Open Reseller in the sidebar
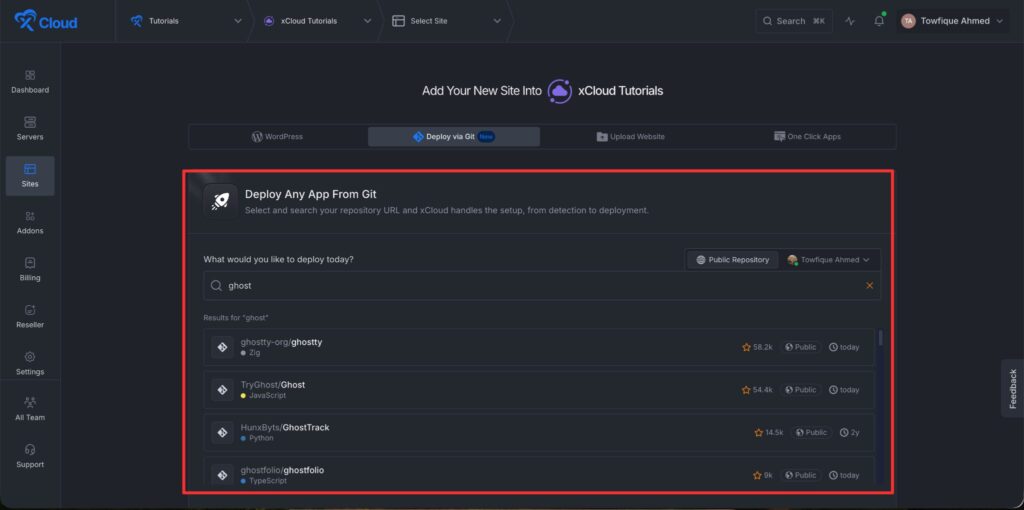1024x510 pixels. 30,317
